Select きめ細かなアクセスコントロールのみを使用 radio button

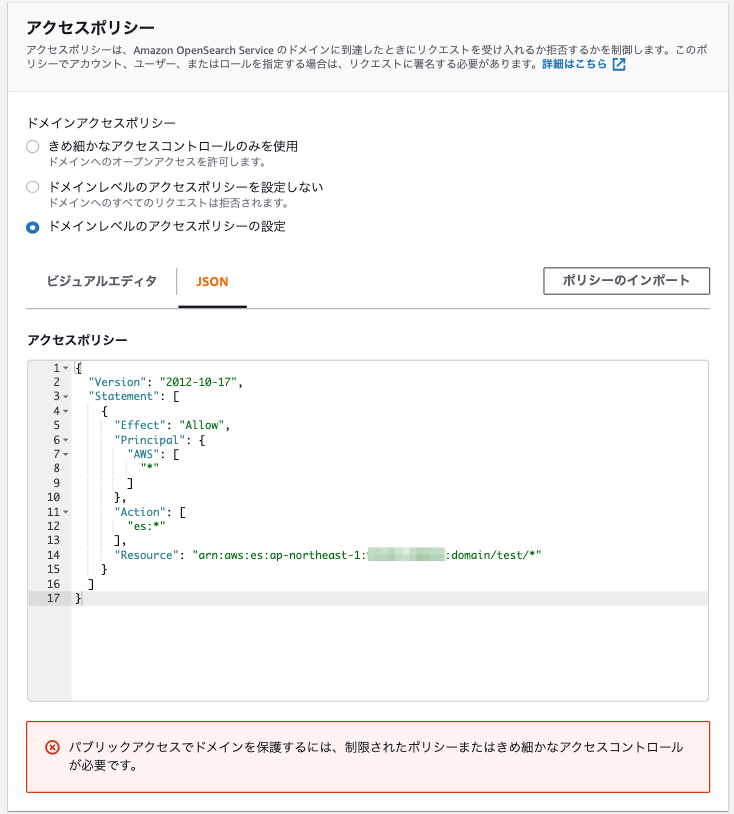(33, 146)
